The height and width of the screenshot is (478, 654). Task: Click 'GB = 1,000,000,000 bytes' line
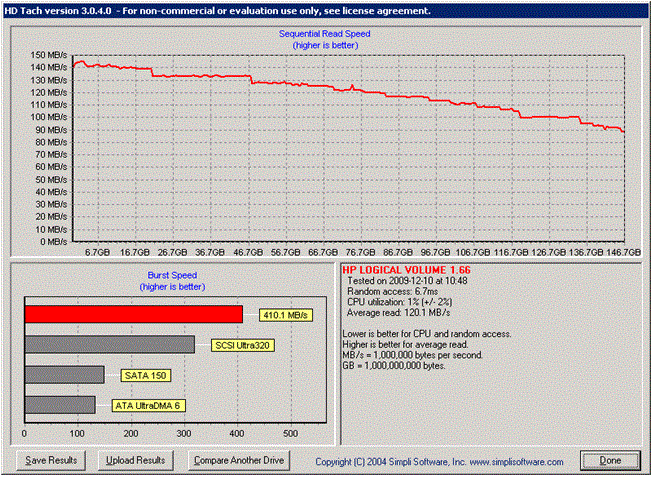[x=394, y=365]
